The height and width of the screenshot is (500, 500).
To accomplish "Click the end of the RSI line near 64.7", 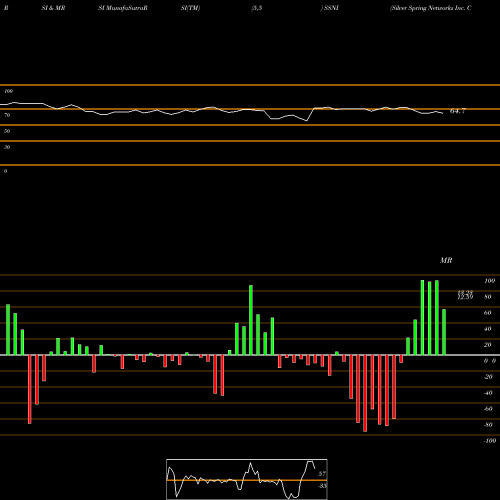I will 443,114.
